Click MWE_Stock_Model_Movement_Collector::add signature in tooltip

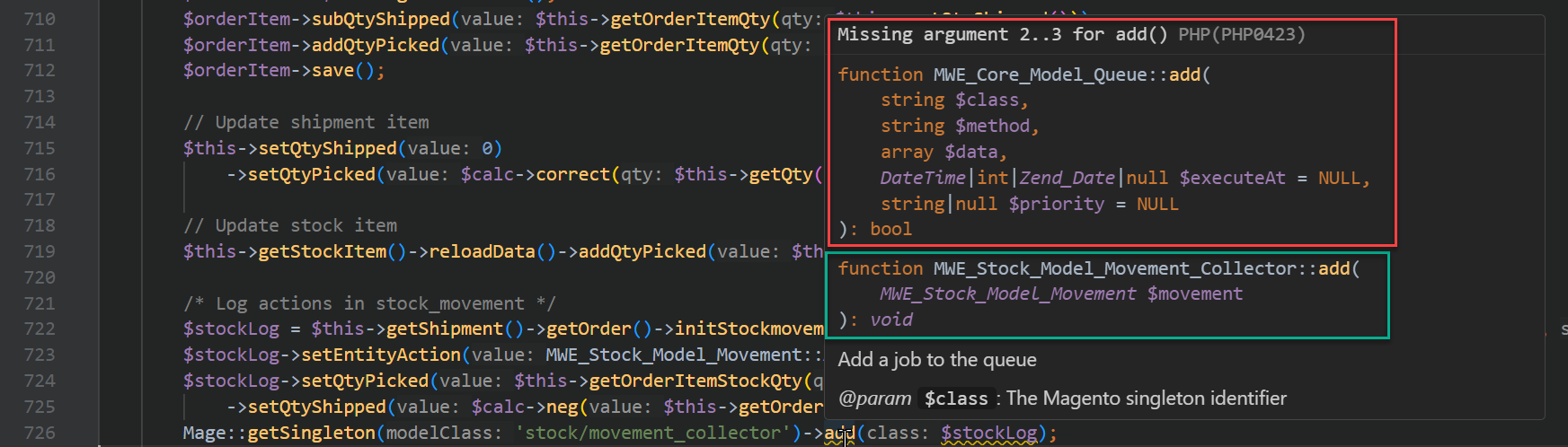tap(1141, 268)
